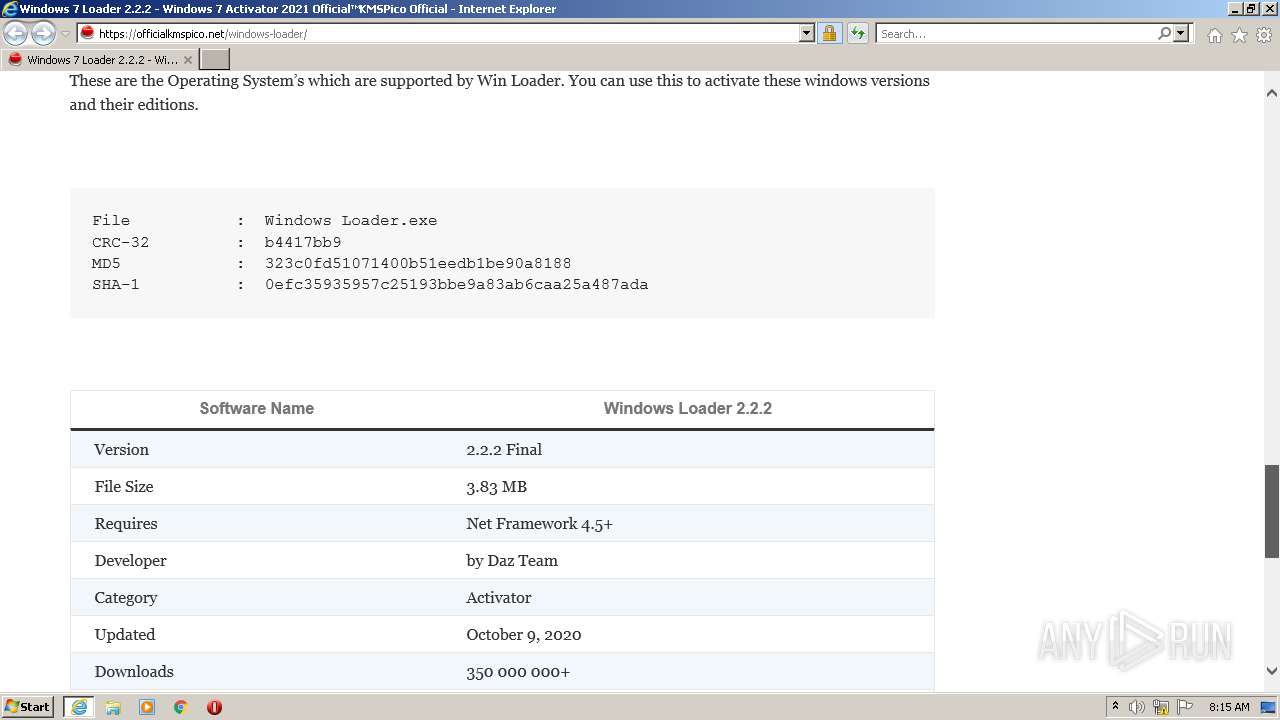Click the network status tray icon

point(1161,707)
